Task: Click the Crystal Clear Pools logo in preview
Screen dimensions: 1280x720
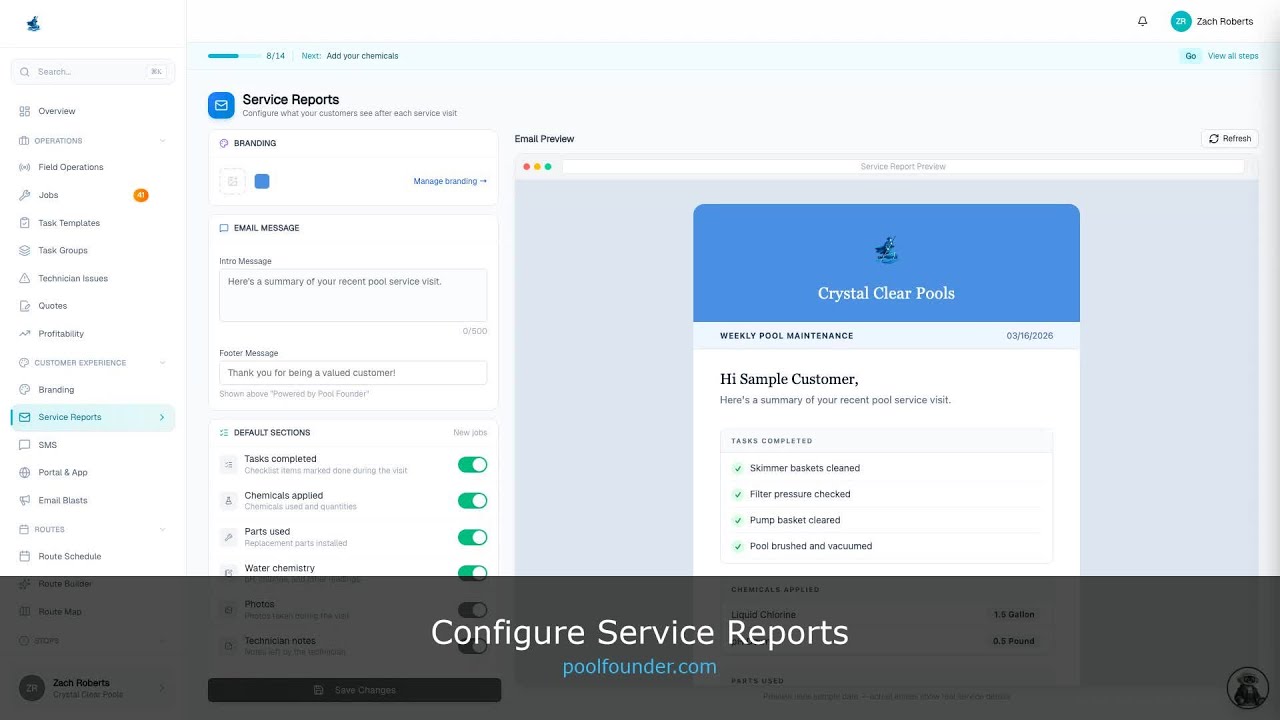Action: (886, 250)
